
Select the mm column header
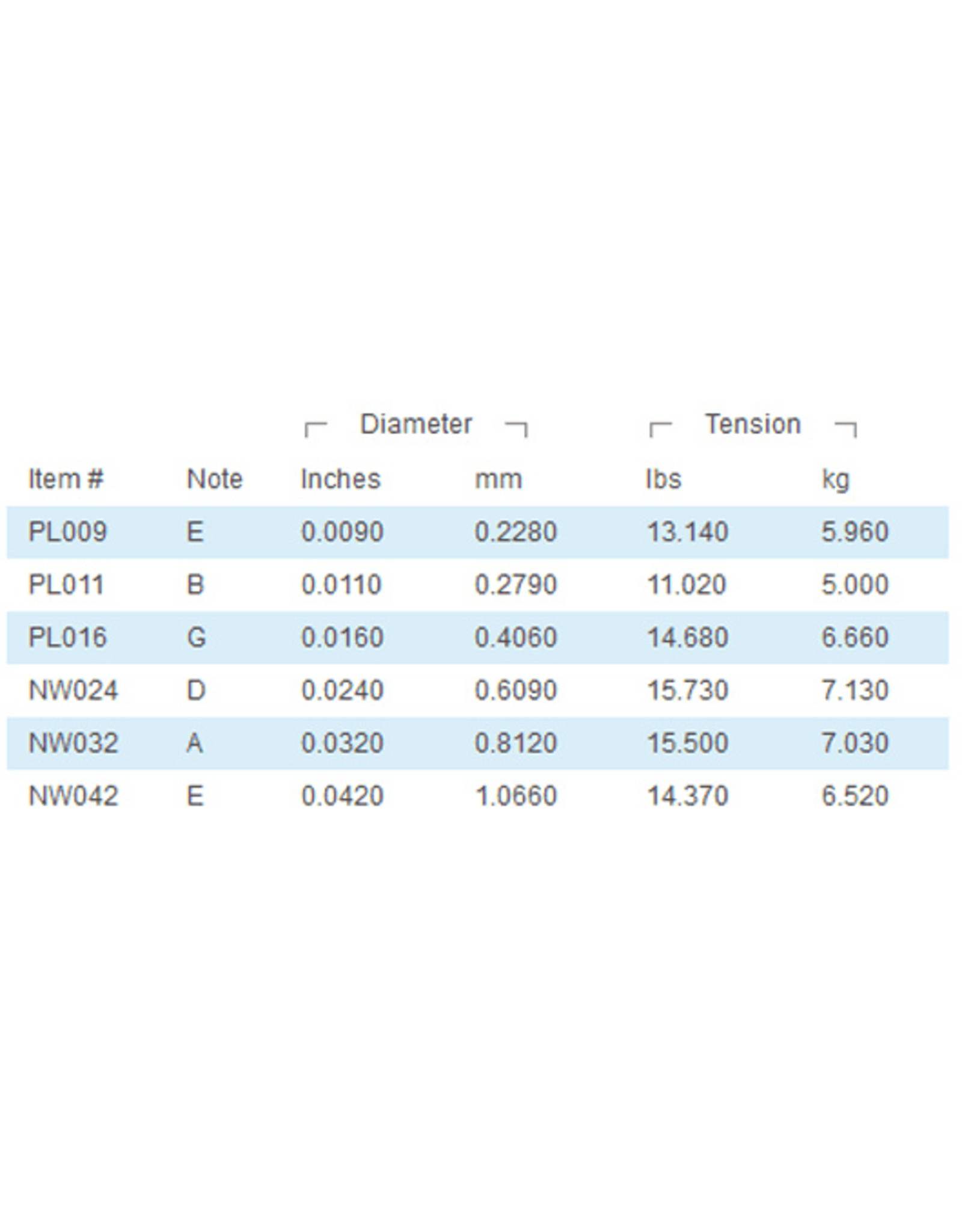tap(498, 479)
